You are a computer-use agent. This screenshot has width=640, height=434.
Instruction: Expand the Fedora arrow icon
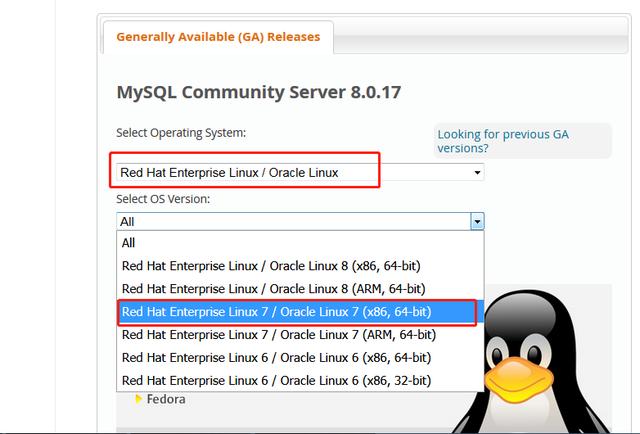click(x=138, y=399)
